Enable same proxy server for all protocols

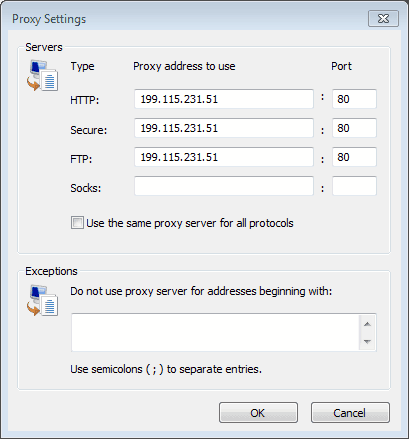[x=77, y=223]
